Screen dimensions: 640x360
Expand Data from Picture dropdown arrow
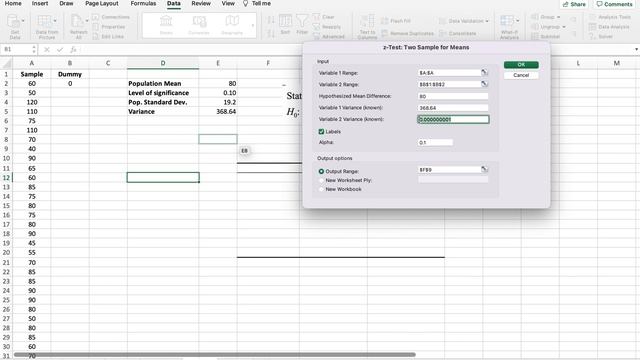coord(55,20)
